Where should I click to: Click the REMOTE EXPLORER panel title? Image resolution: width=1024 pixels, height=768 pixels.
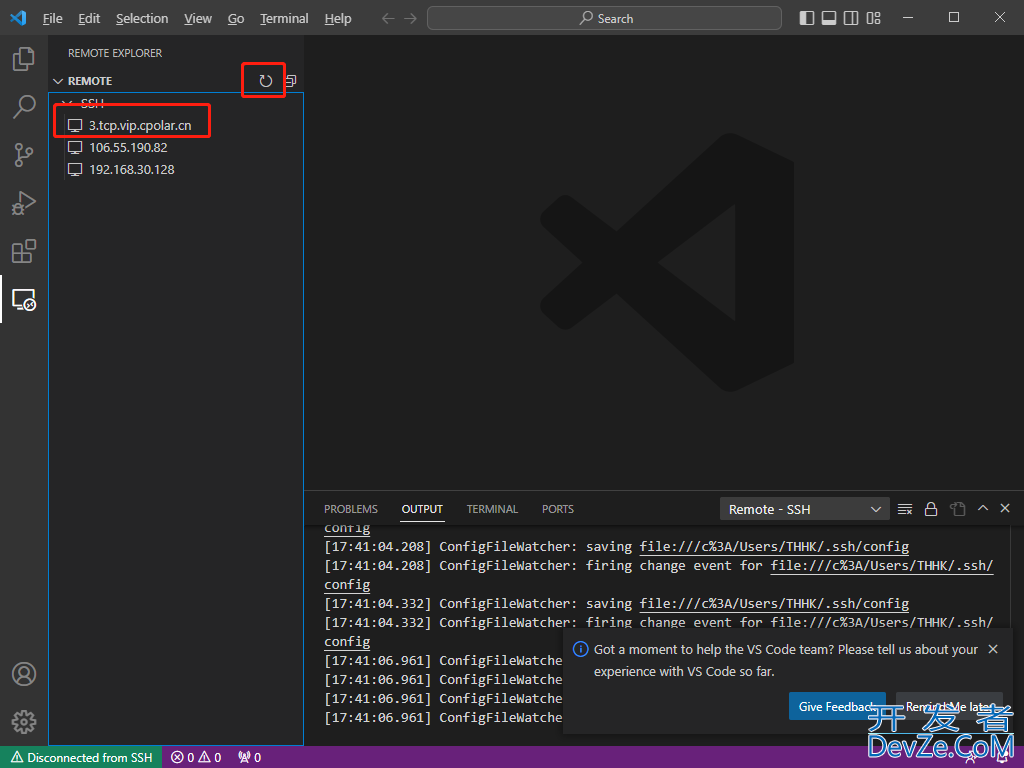[x=115, y=53]
